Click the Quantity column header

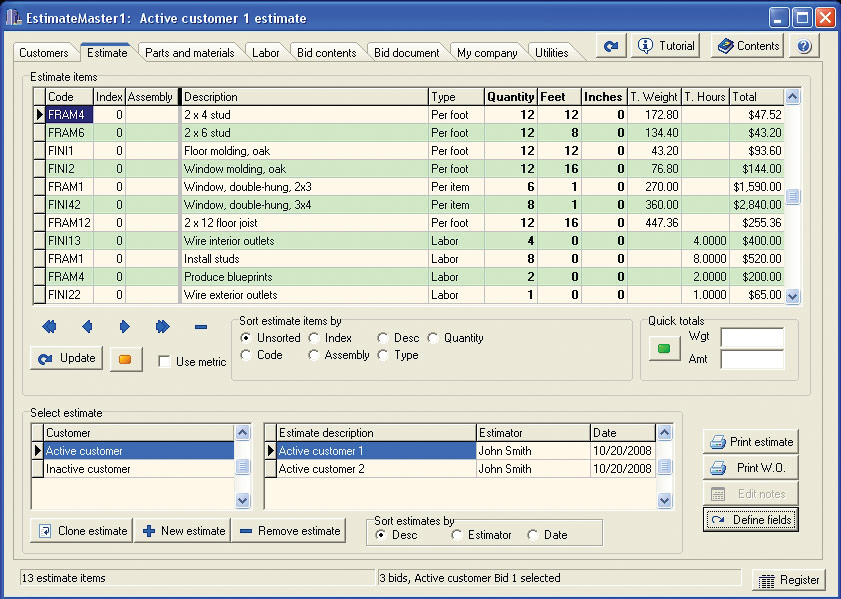tap(511, 97)
